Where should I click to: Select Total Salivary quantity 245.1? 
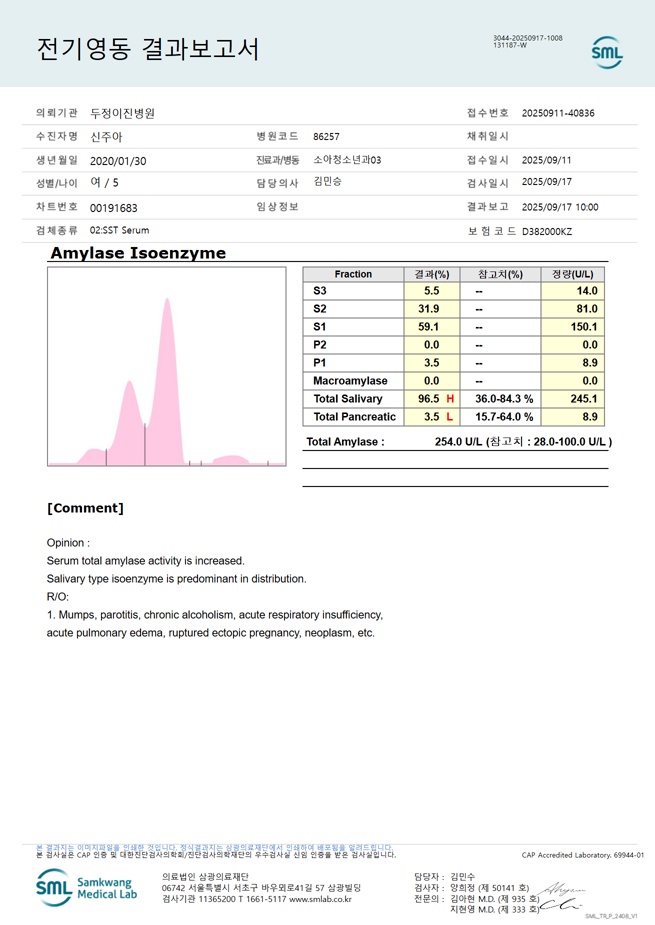[x=584, y=399]
